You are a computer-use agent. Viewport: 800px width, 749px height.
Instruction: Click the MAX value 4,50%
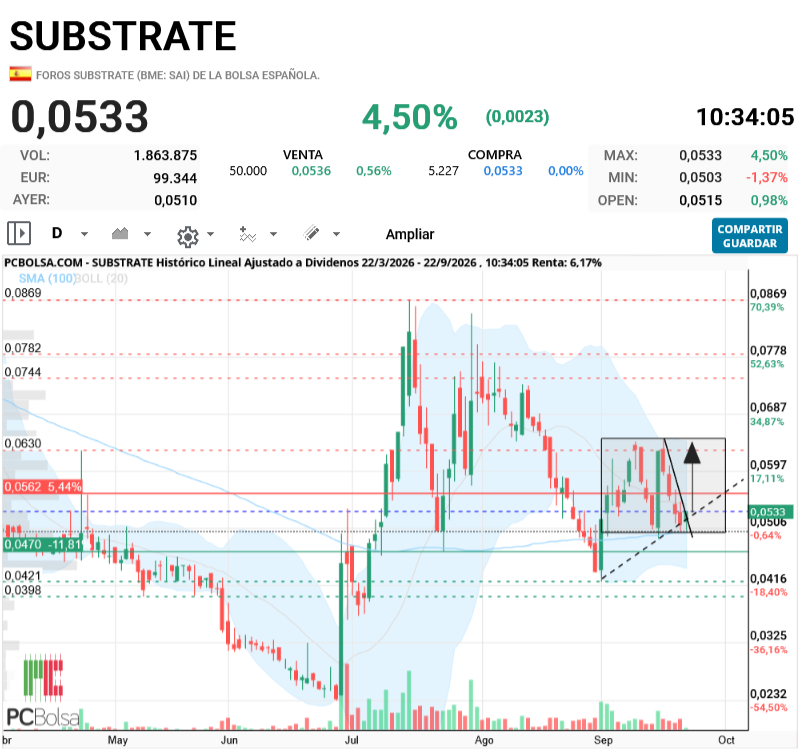tap(769, 155)
